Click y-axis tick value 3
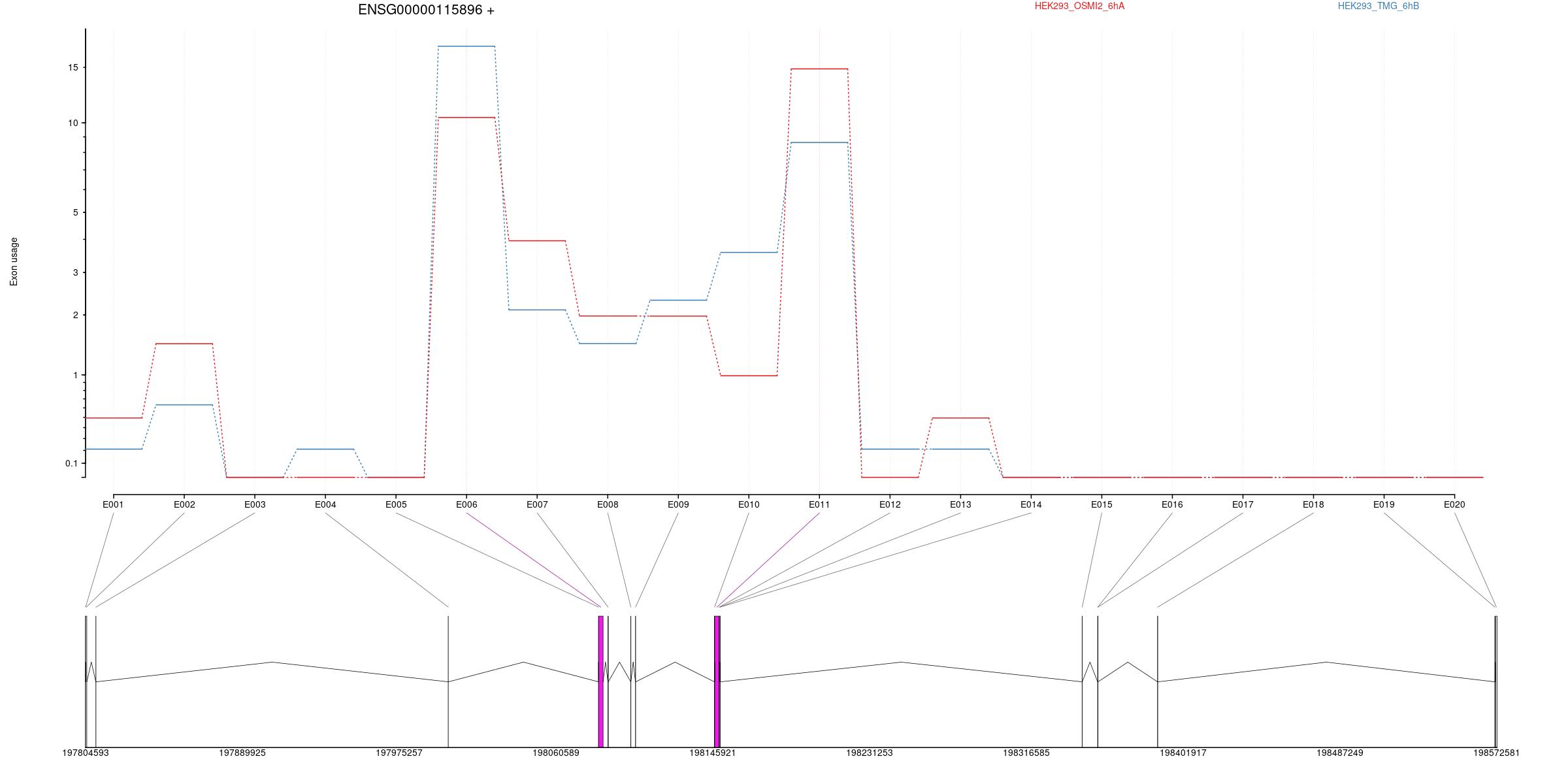Image resolution: width=1568 pixels, height=784 pixels. [x=75, y=272]
